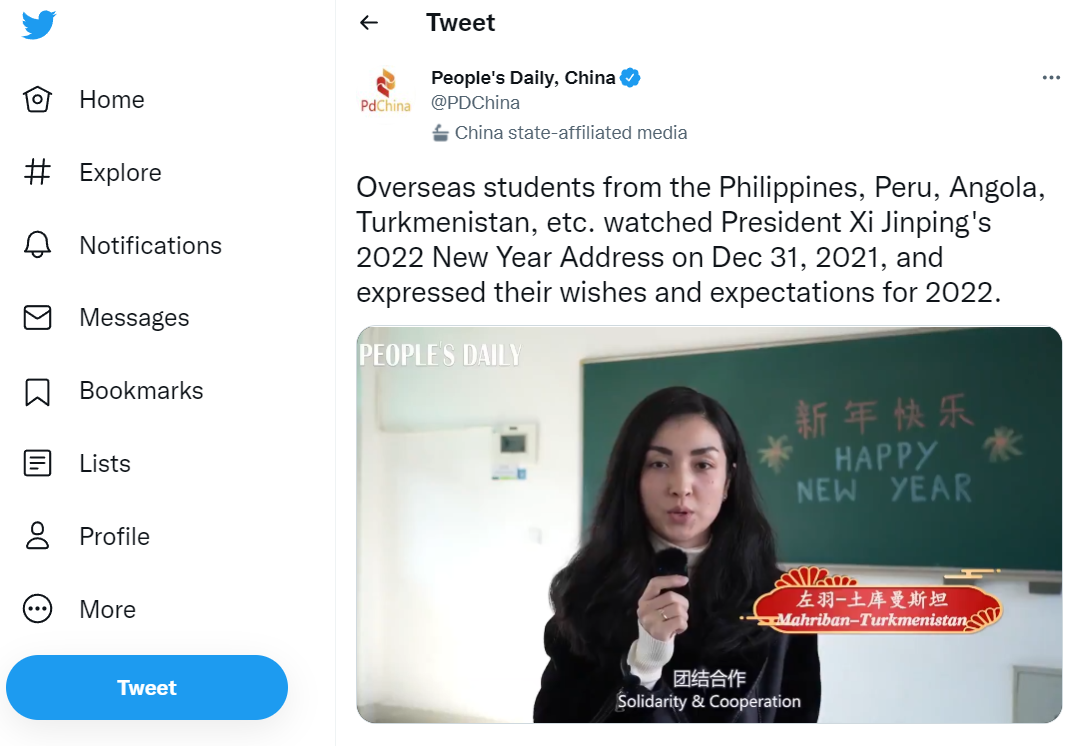Select the Explore menu label
Screen dimensions: 1083x746
coord(120,173)
